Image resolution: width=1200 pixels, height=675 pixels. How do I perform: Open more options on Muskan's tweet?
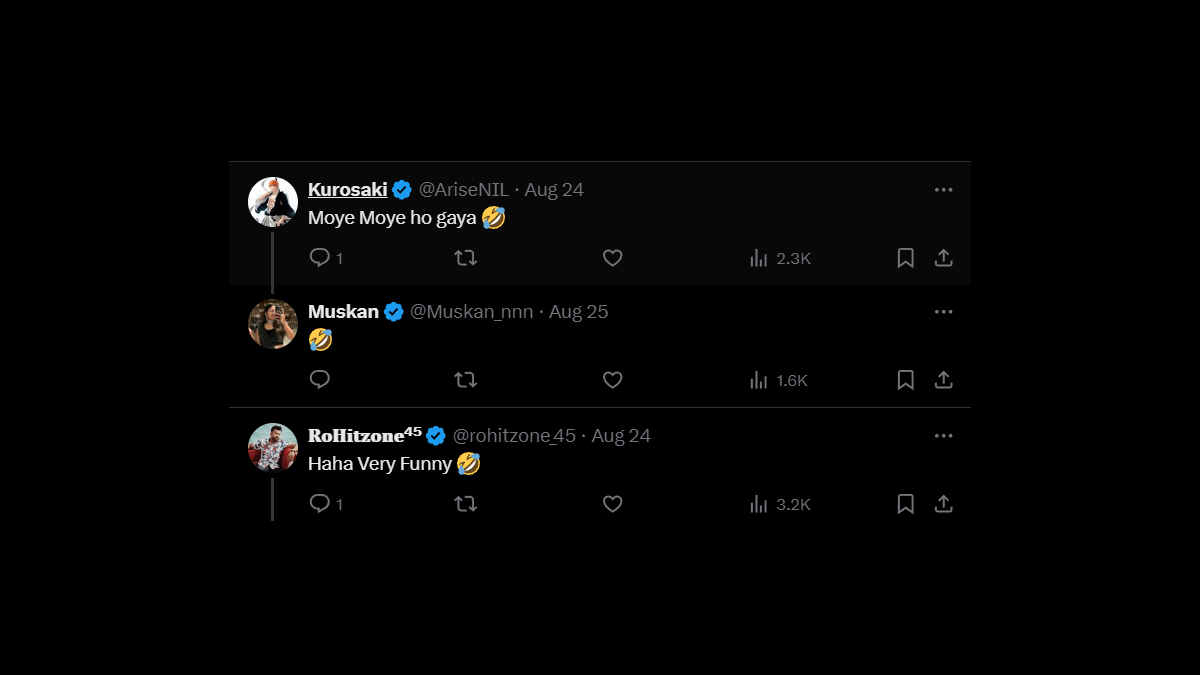(943, 312)
